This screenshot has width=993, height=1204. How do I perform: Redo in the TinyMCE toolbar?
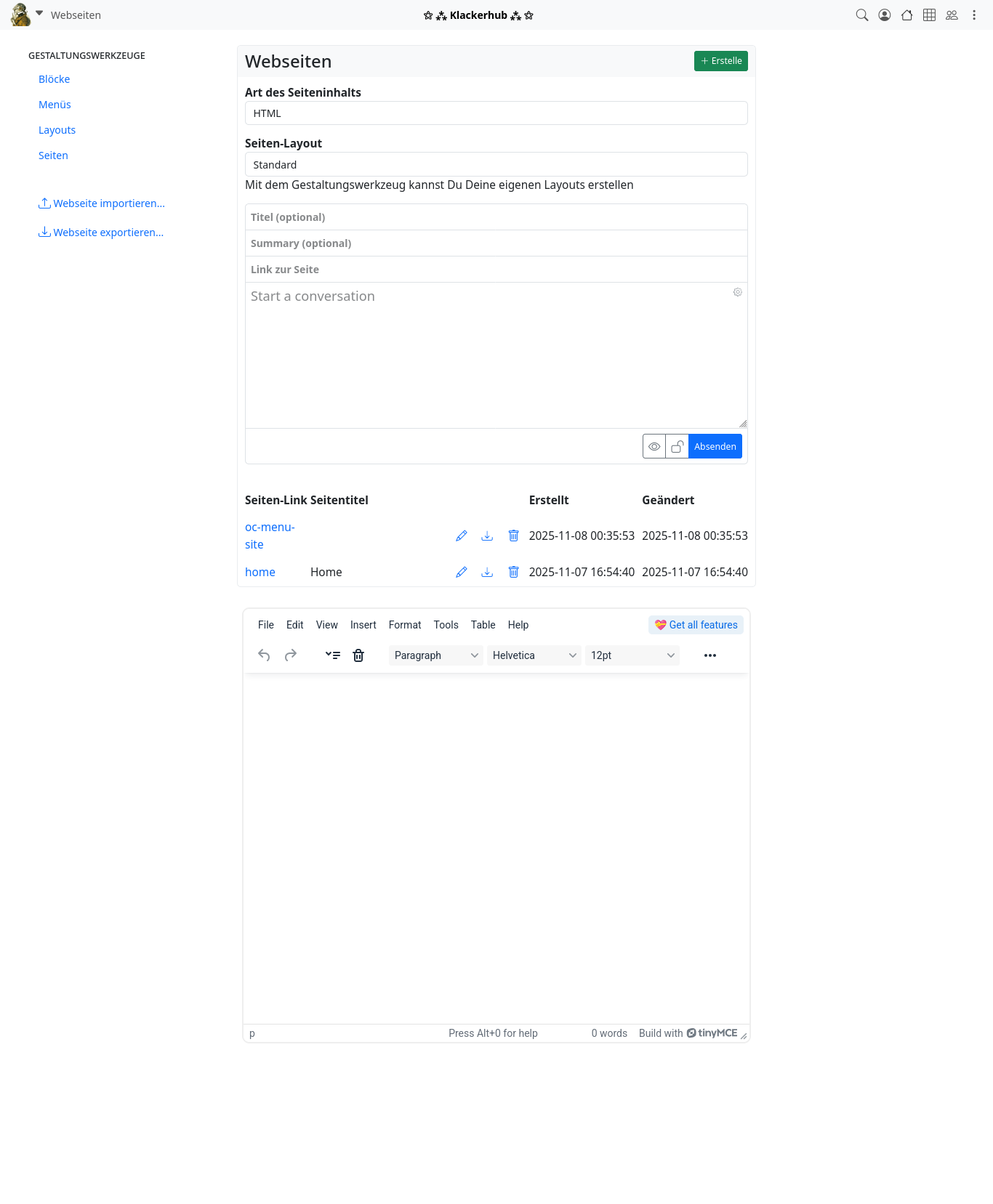click(291, 655)
